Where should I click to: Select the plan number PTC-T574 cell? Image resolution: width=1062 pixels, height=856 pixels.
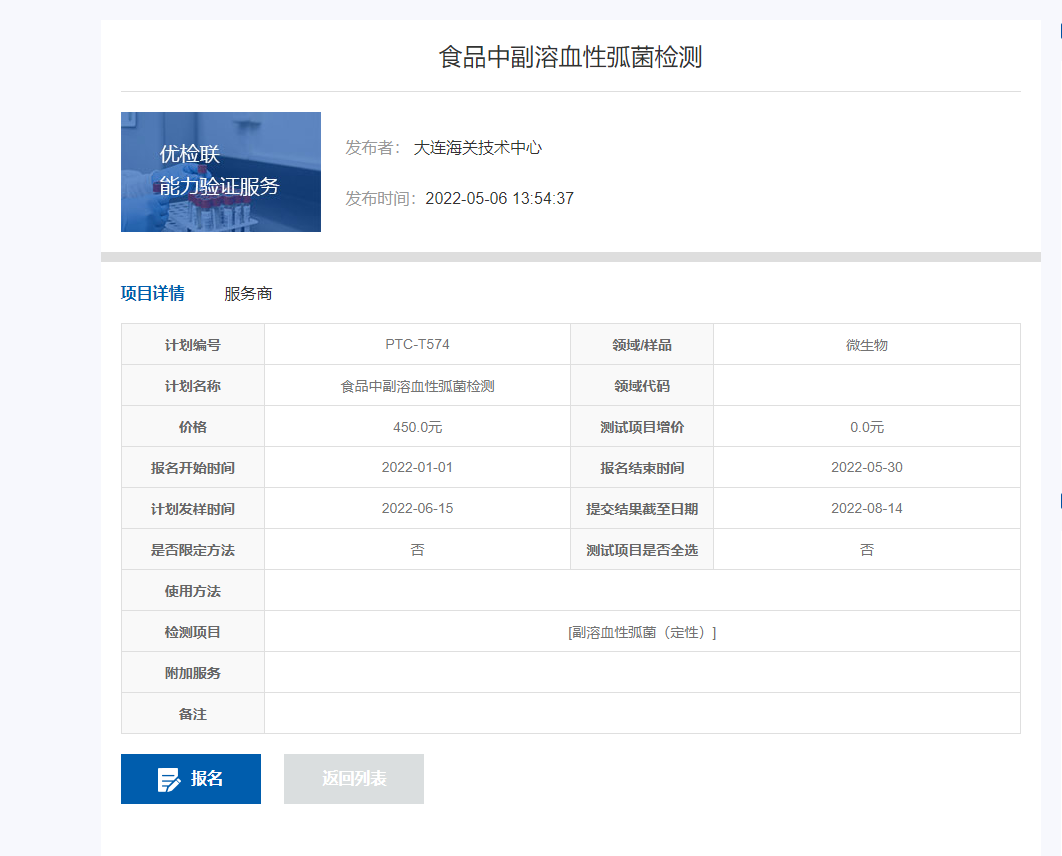click(x=417, y=345)
